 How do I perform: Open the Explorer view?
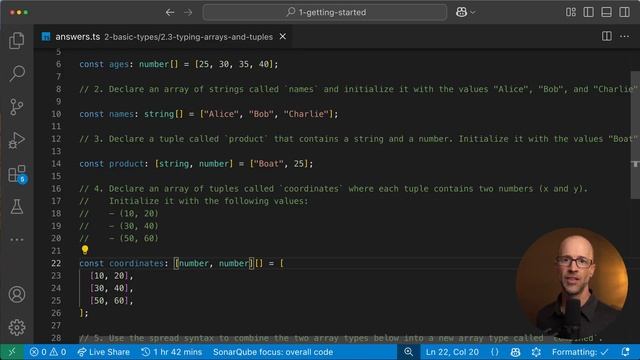17,40
